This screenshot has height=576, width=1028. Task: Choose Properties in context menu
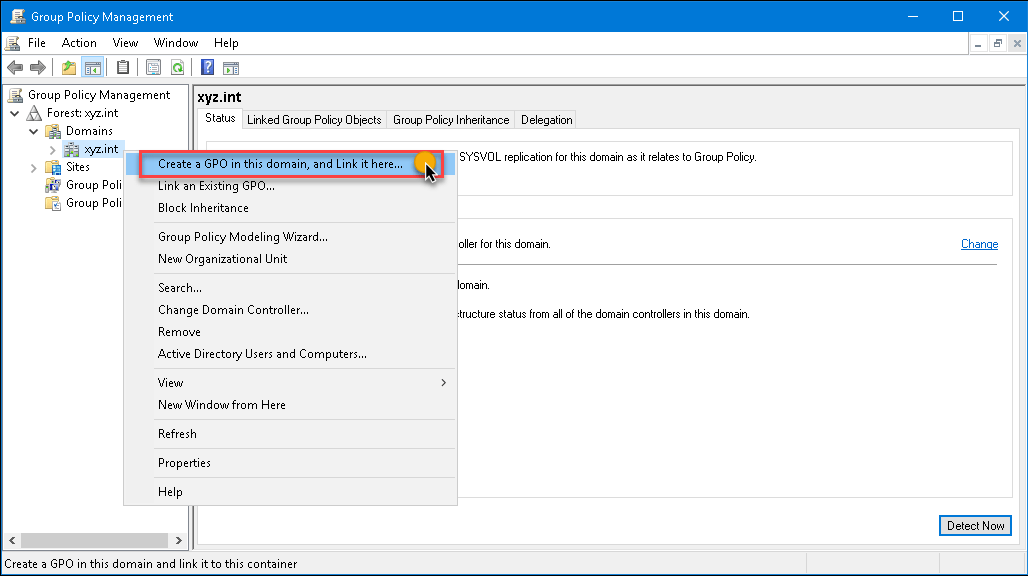291,463
